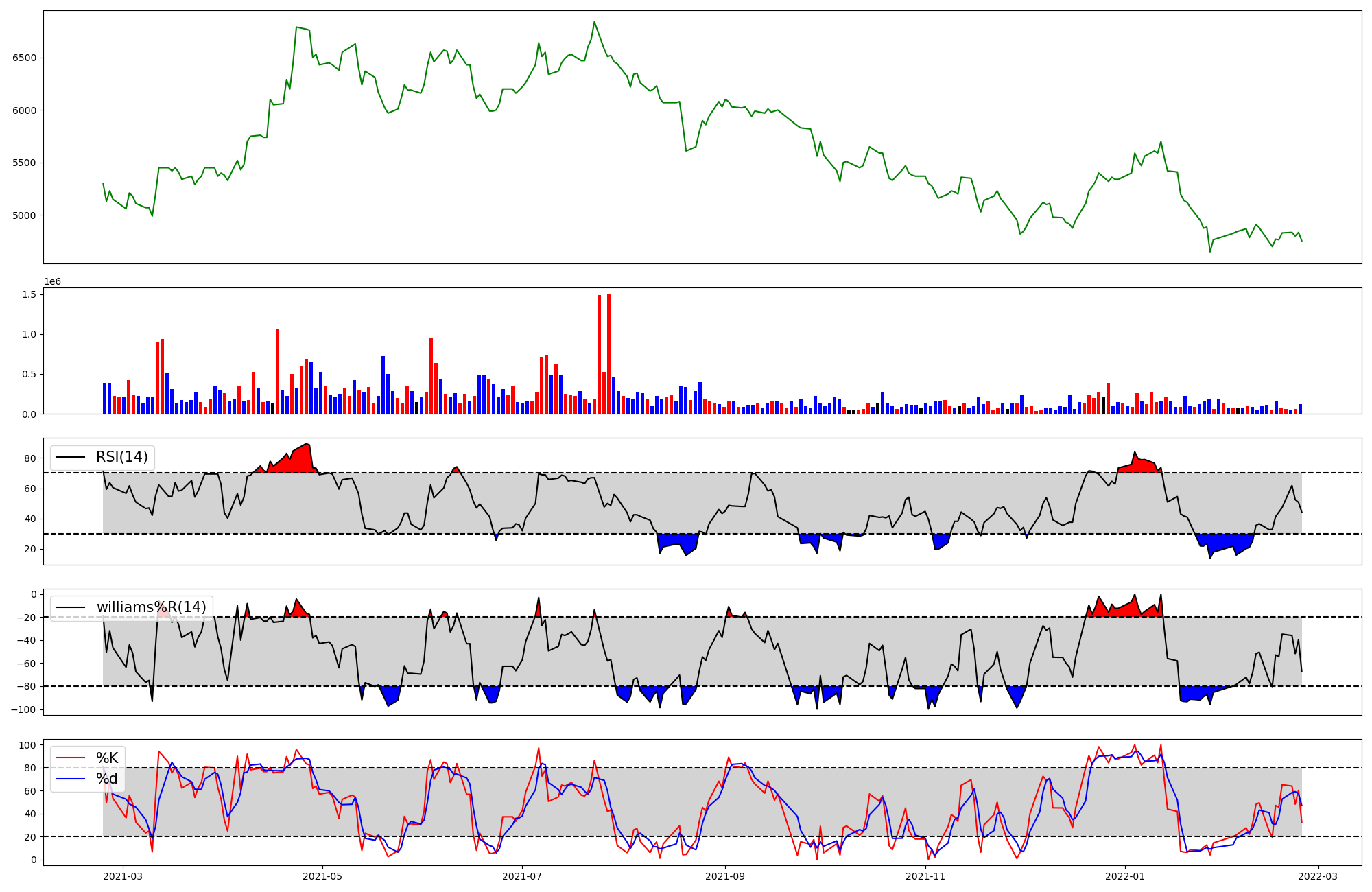The width and height of the screenshot is (1372, 892).
Task: Select the 2021-05 x-axis date label
Action: [322, 876]
